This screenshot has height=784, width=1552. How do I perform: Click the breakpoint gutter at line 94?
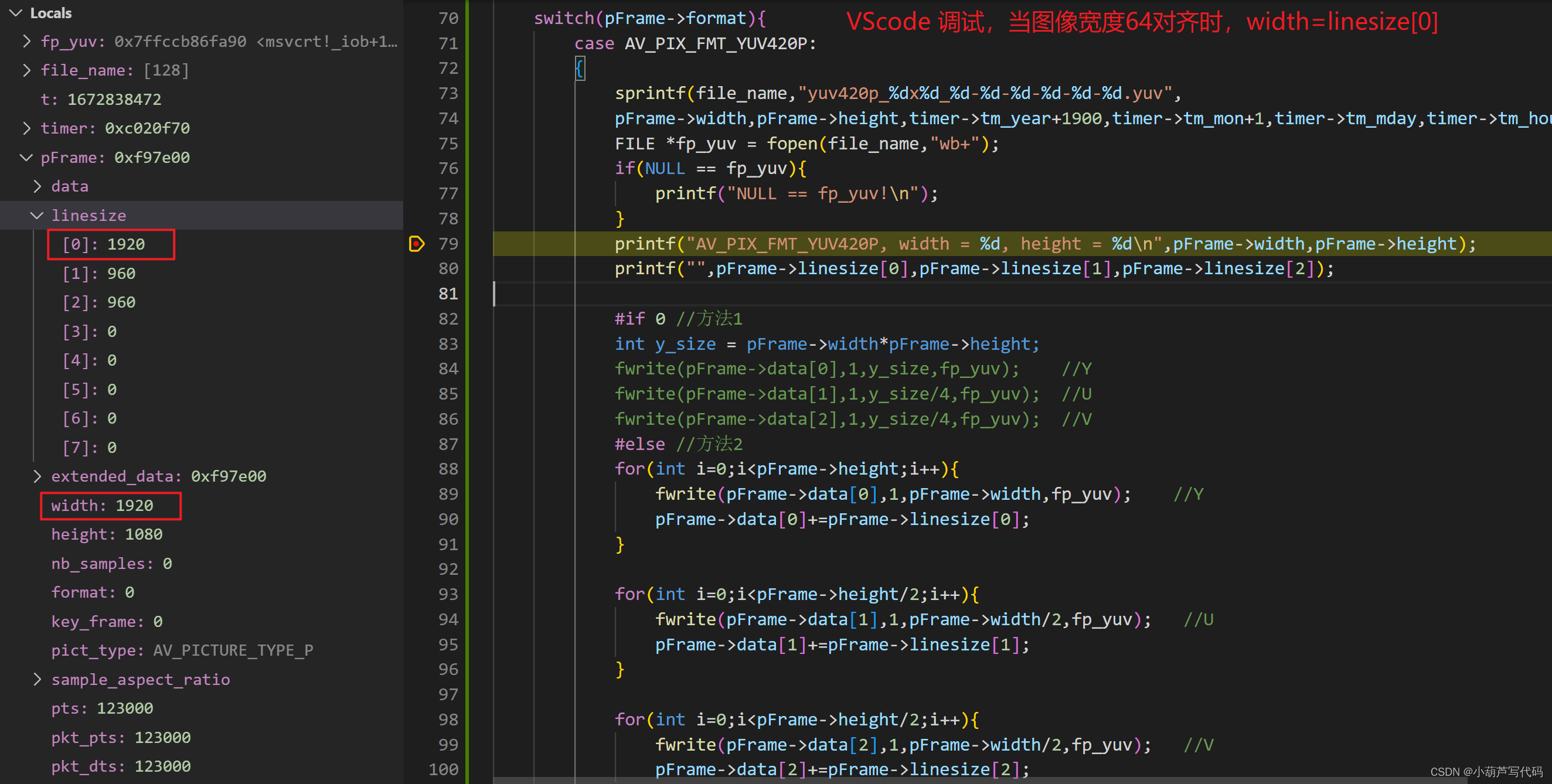click(x=416, y=619)
